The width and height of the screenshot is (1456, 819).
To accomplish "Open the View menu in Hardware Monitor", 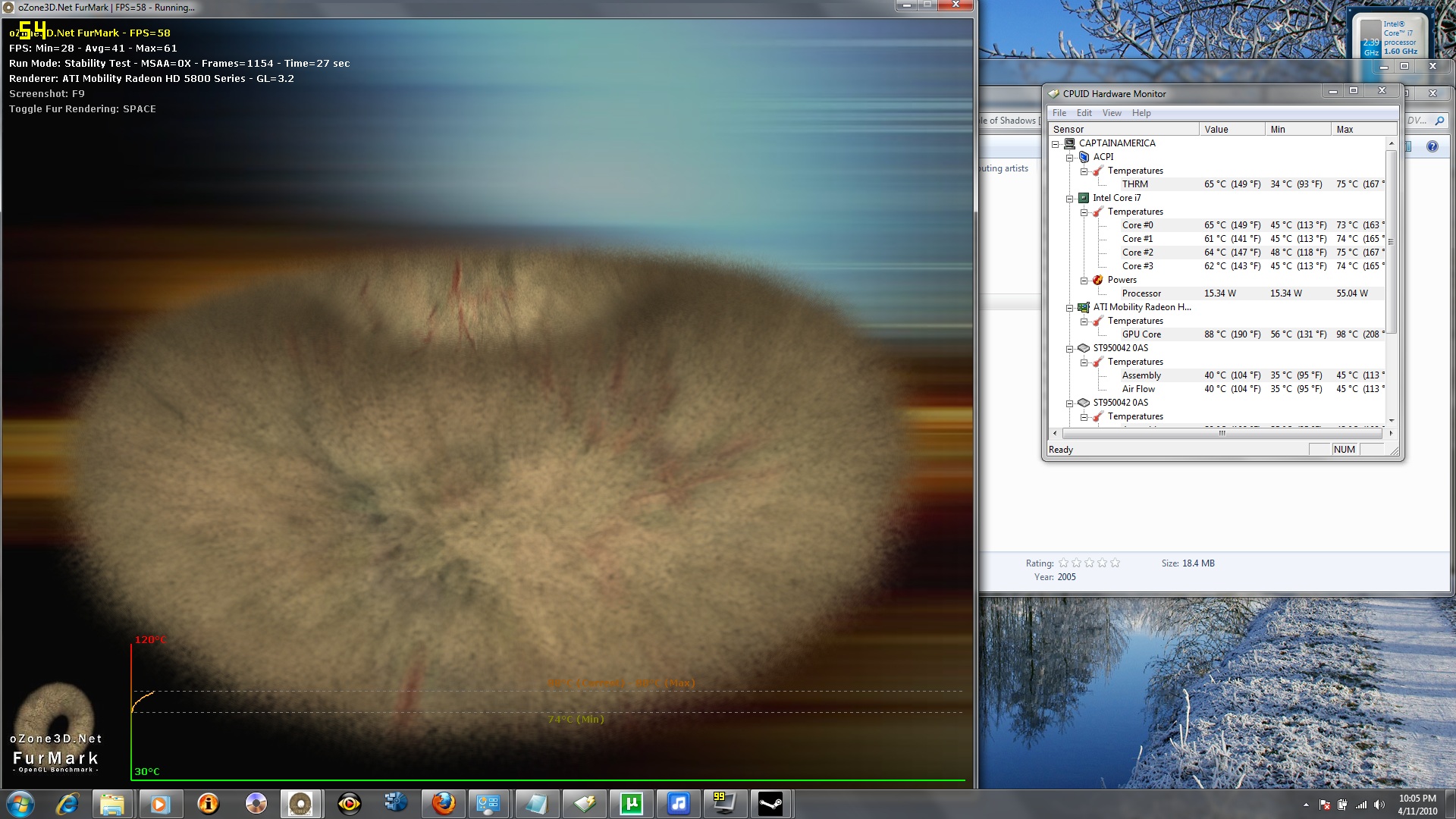I will [1112, 113].
